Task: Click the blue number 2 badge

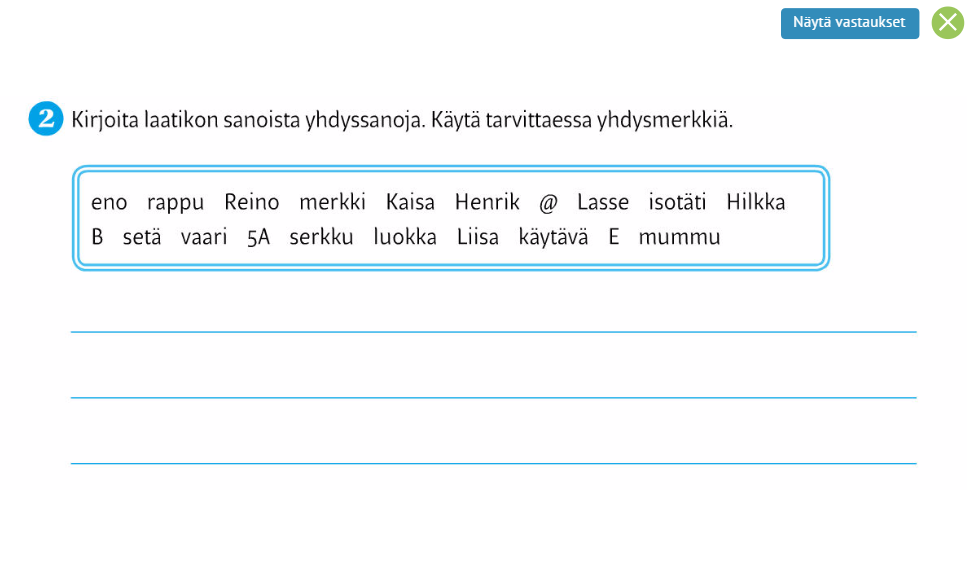Action: (46, 120)
